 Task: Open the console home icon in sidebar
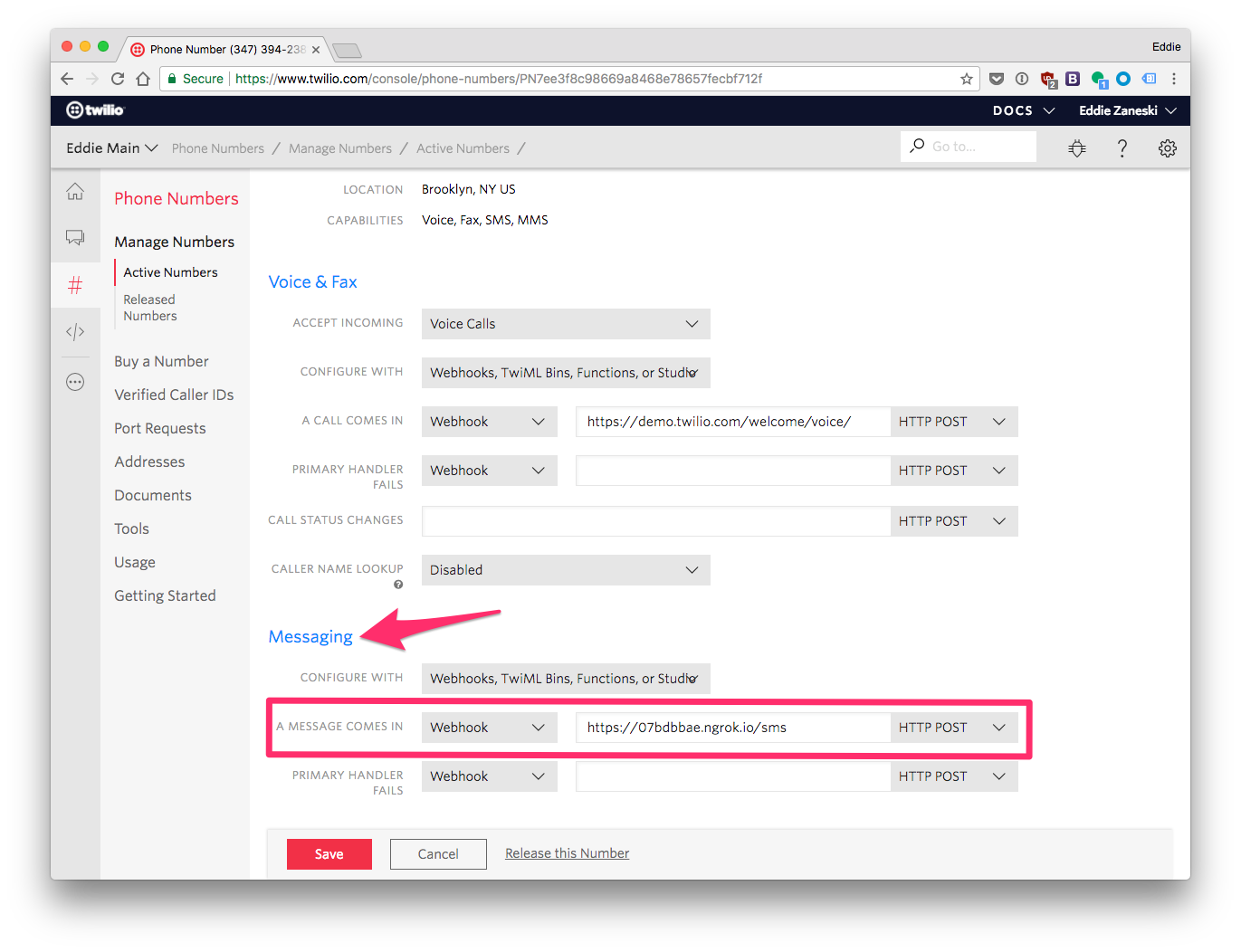(x=75, y=192)
